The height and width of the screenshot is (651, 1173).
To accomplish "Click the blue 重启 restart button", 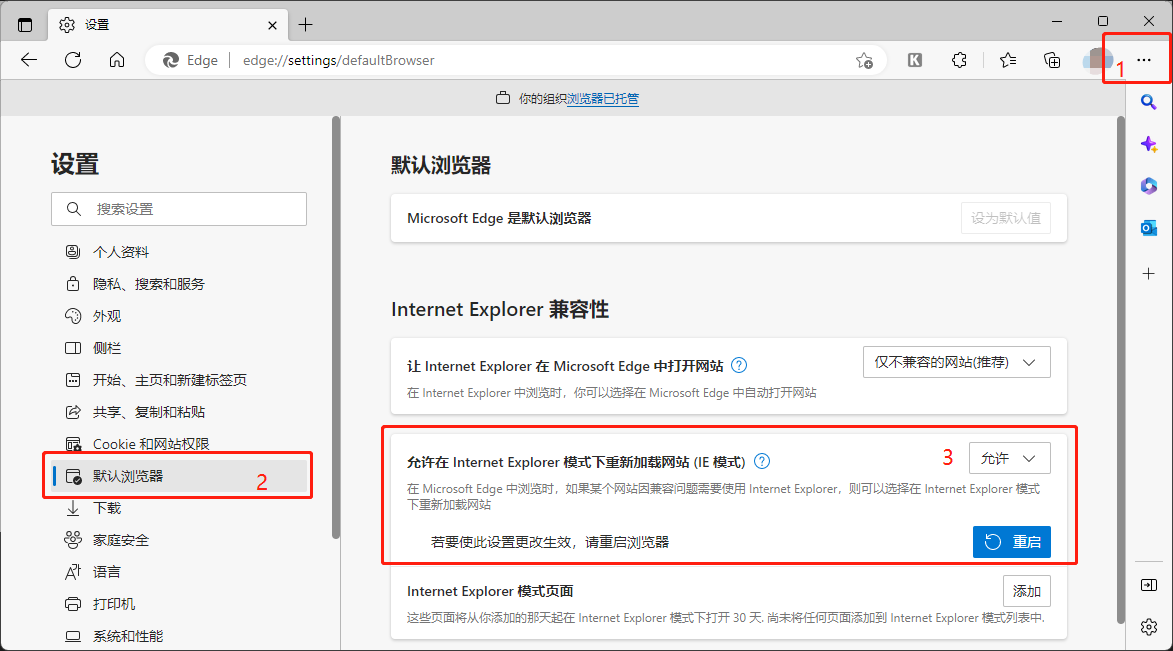I will coord(1011,542).
